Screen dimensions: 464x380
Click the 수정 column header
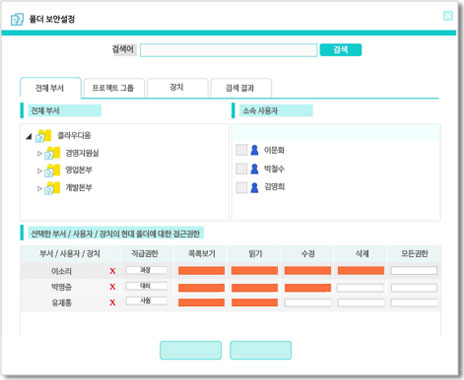308,254
